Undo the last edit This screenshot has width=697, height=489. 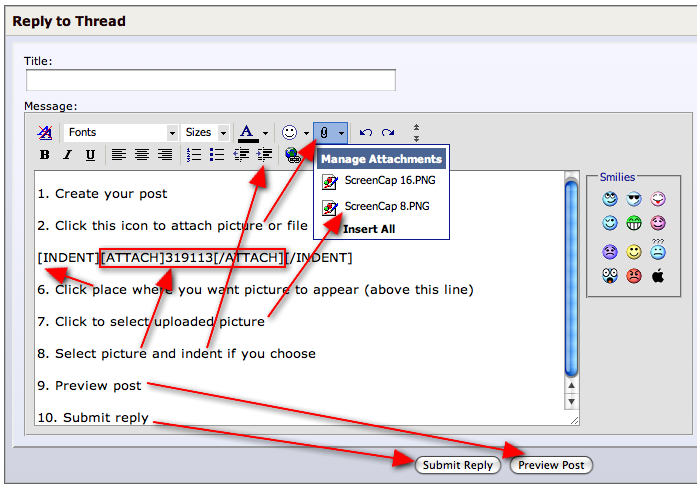[x=365, y=132]
